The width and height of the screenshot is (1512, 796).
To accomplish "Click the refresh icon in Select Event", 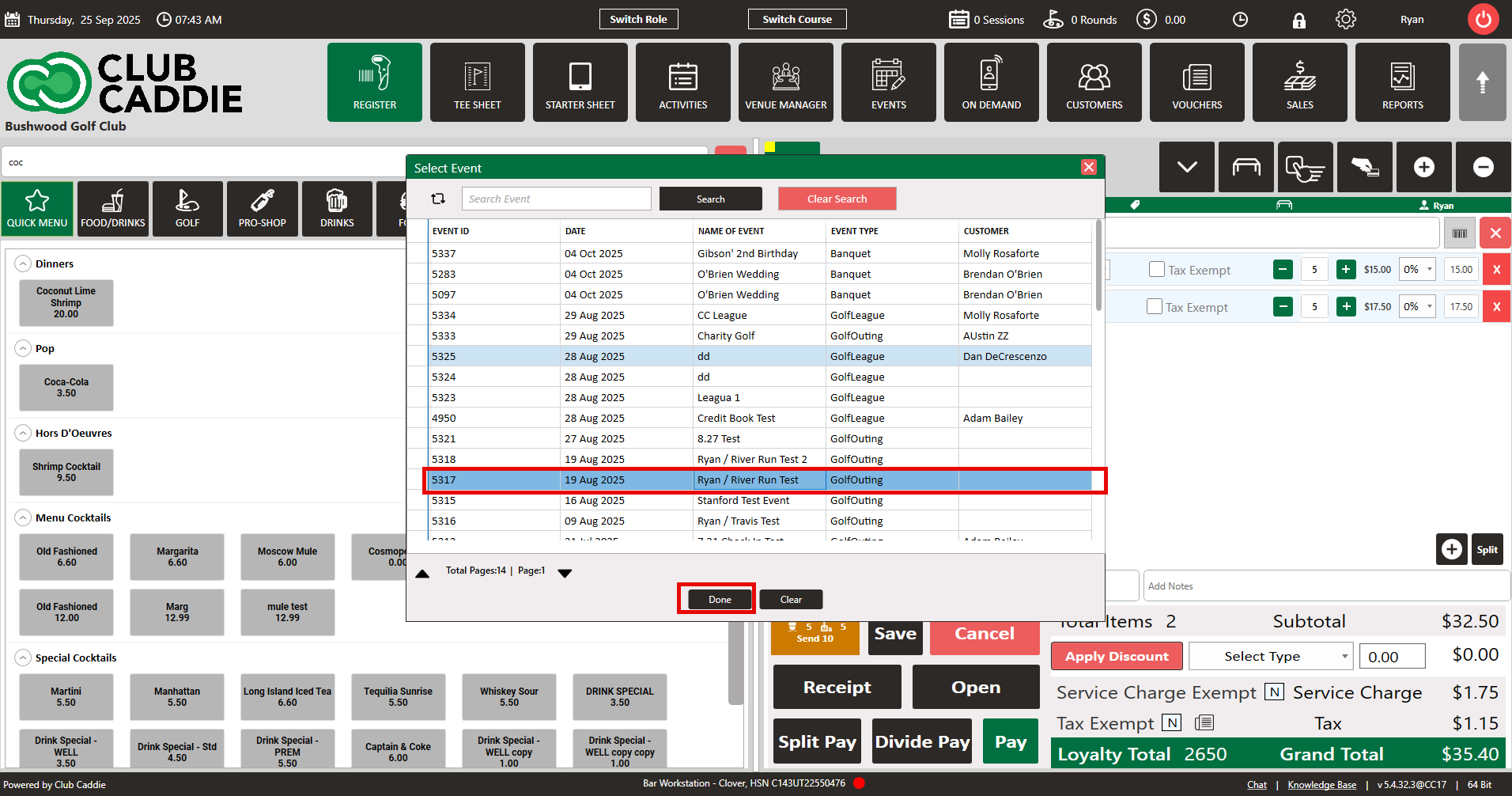I will pos(438,199).
